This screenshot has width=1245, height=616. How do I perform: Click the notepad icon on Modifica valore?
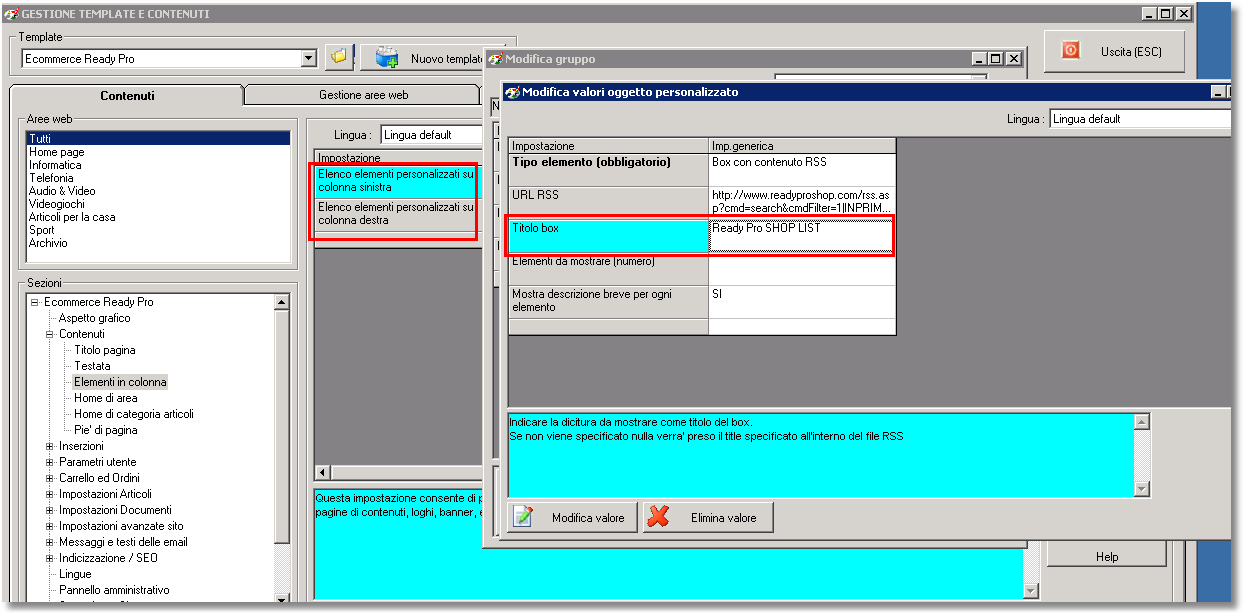point(523,517)
